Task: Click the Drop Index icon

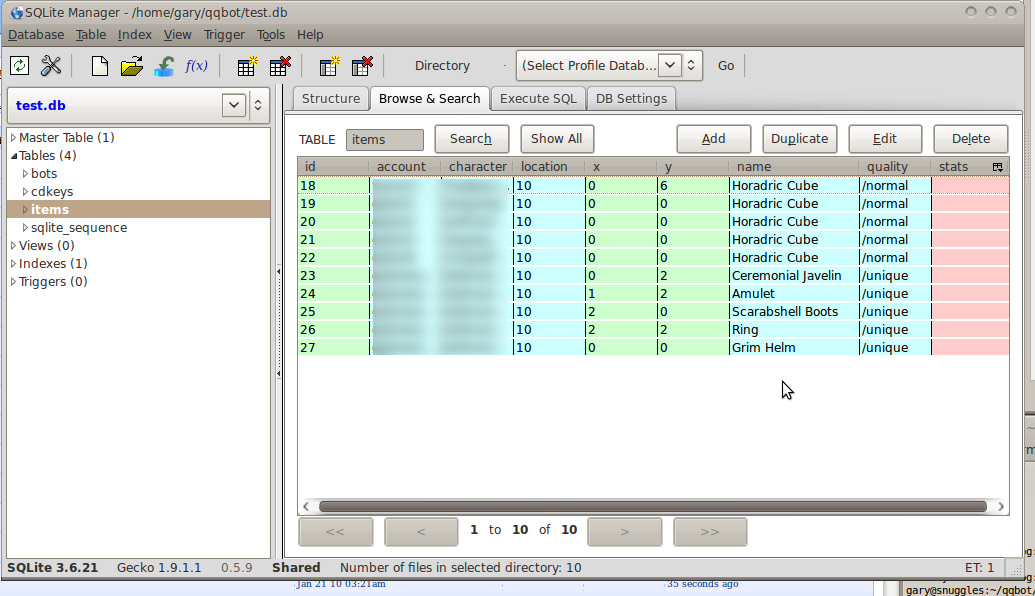Action: 362,66
